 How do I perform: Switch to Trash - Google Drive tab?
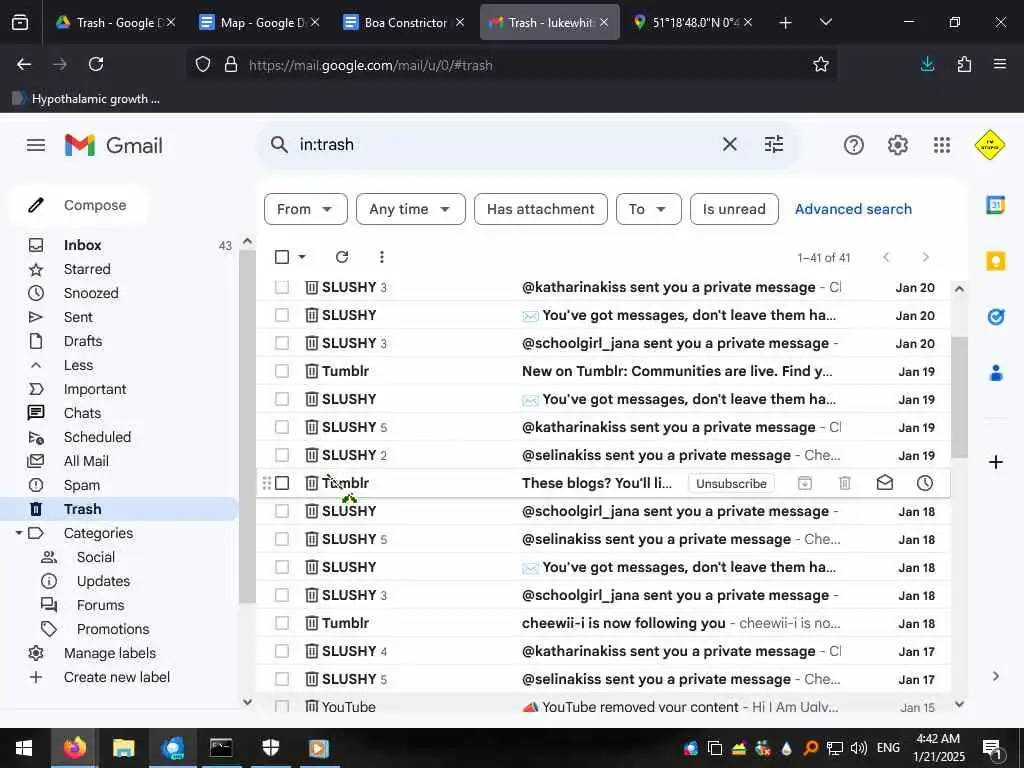tap(116, 22)
